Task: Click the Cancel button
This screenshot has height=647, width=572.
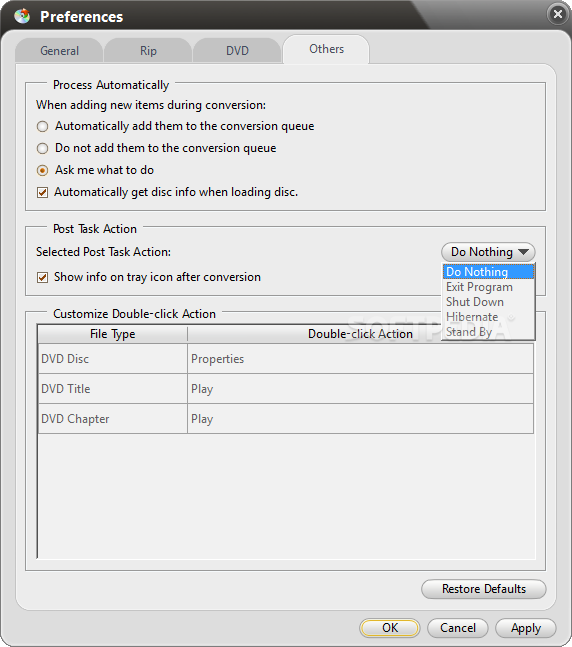Action: click(458, 628)
